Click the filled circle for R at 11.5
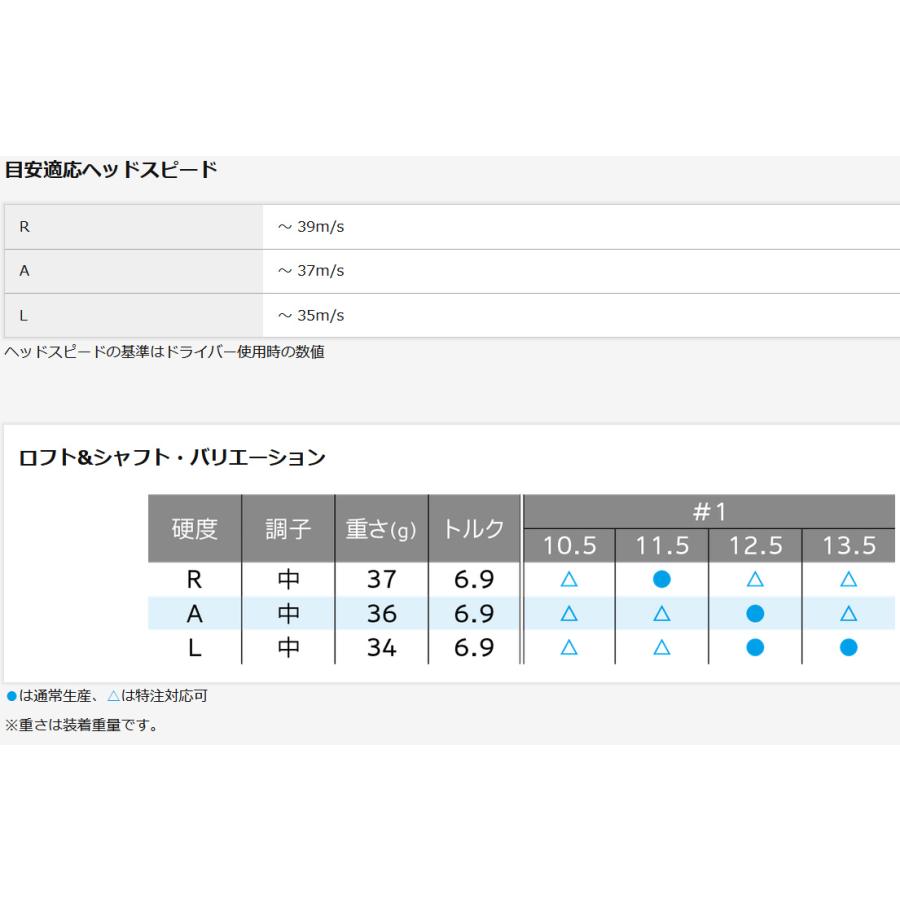 tap(662, 580)
